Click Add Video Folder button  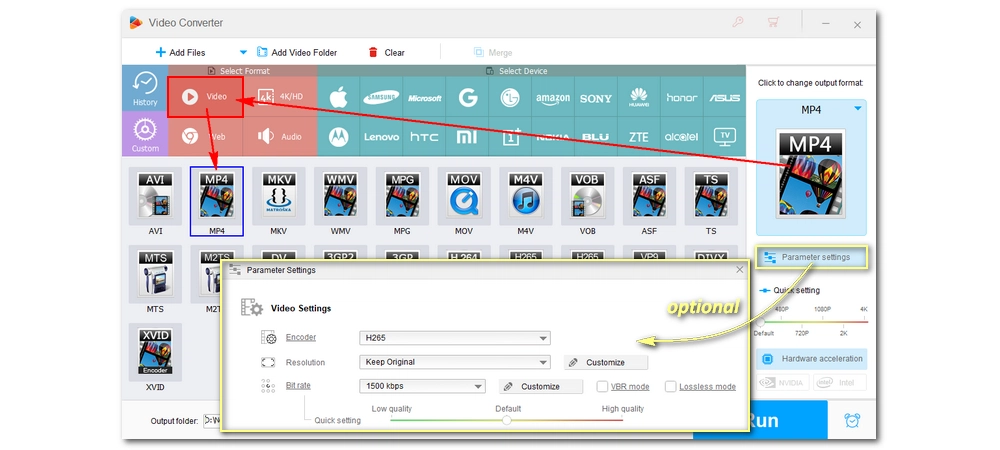tap(297, 52)
